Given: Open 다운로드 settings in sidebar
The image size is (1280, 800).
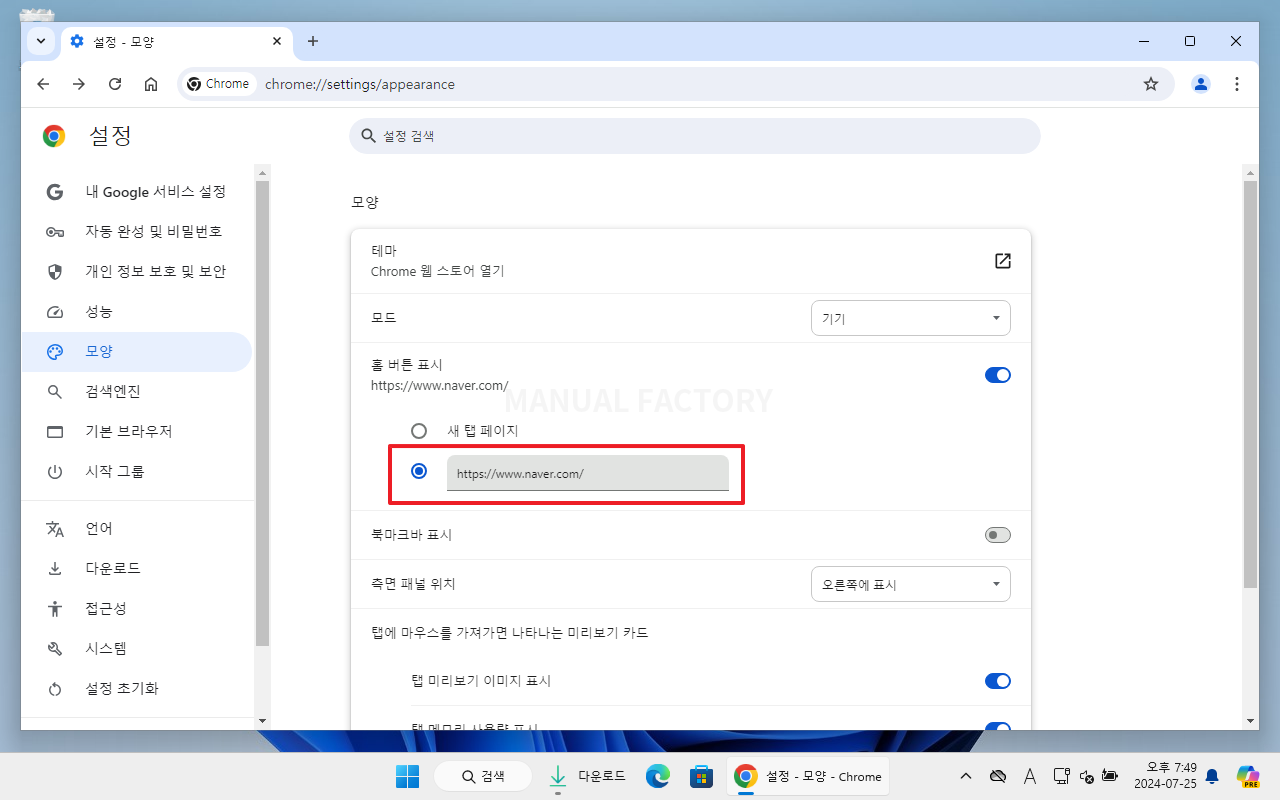Looking at the screenshot, I should [x=137, y=569].
